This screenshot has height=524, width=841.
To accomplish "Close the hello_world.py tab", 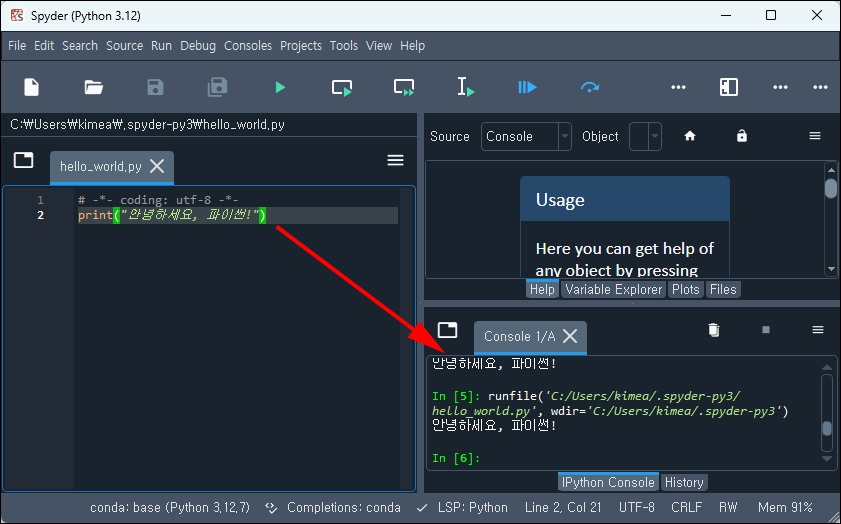I will (x=157, y=166).
